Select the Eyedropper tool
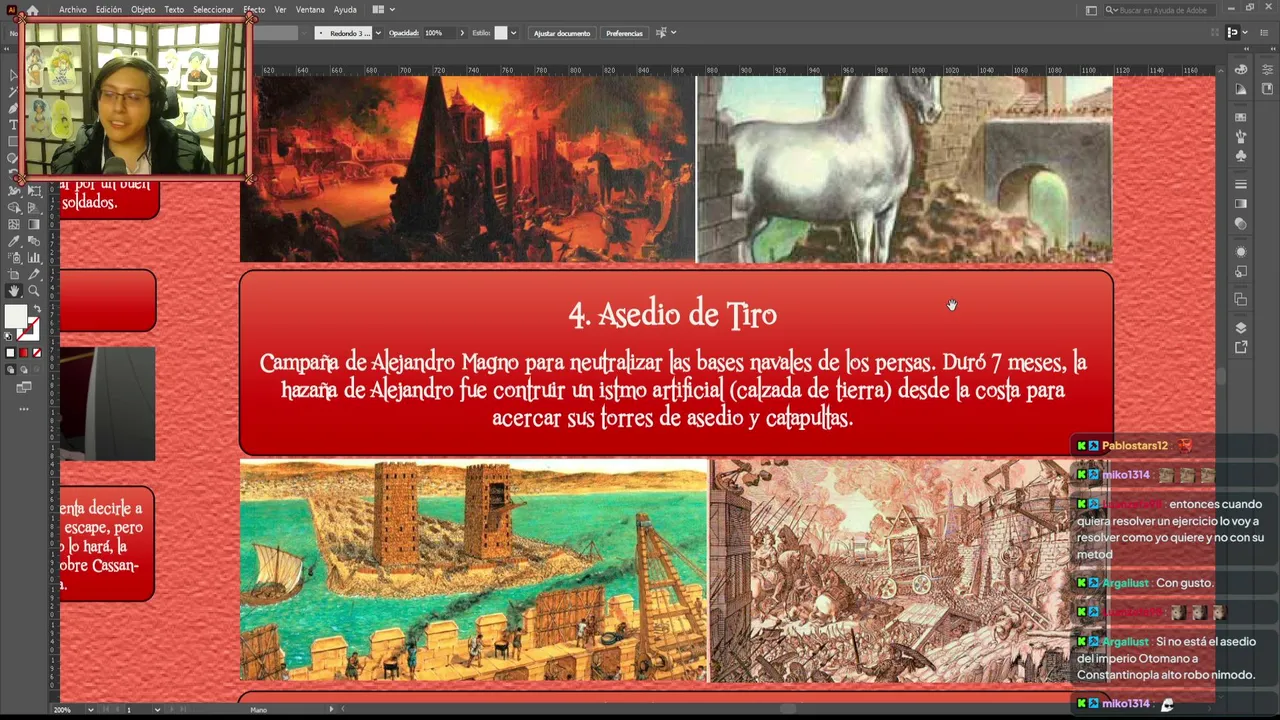1280x720 pixels. coord(14,241)
